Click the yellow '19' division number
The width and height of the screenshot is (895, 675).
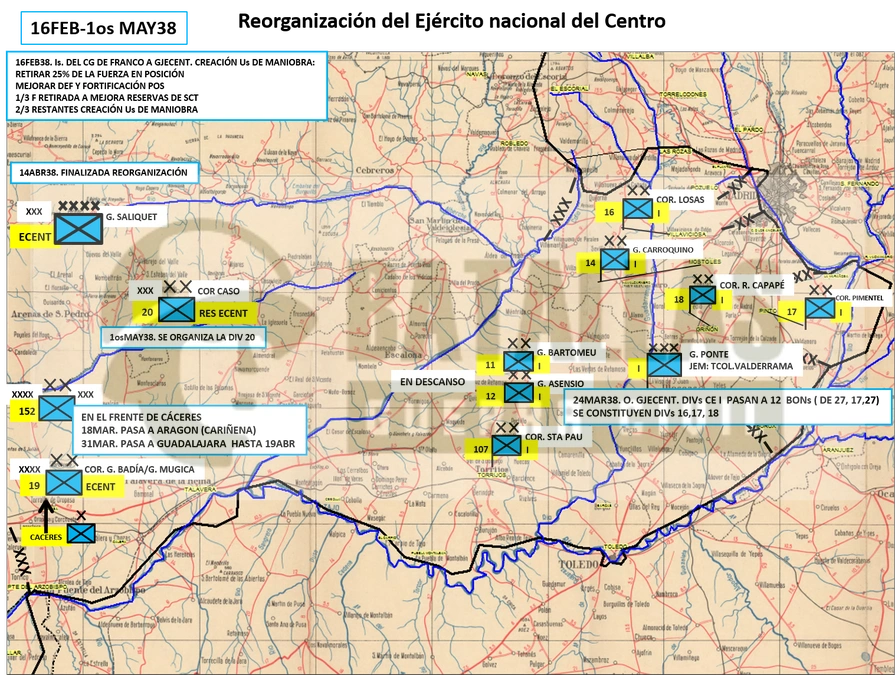[x=34, y=486]
